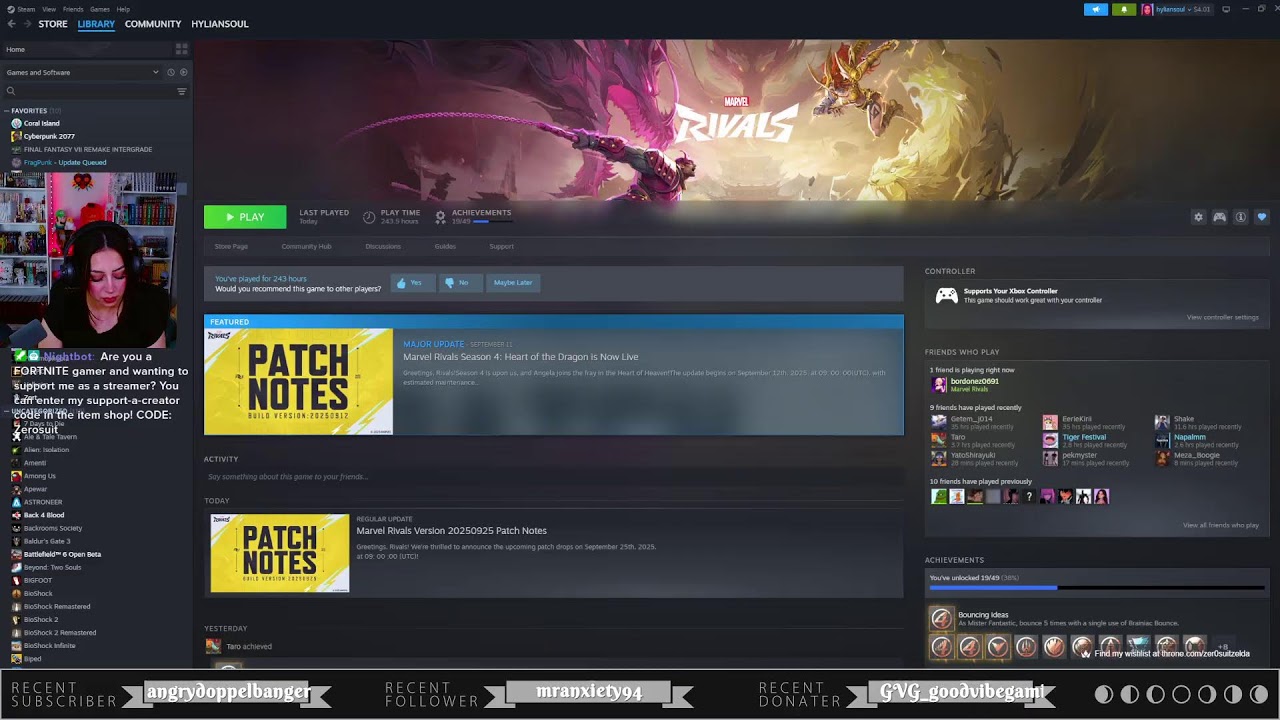The width and height of the screenshot is (1280, 720).
Task: Show game info icon for Marvel Rivals
Action: click(1241, 217)
